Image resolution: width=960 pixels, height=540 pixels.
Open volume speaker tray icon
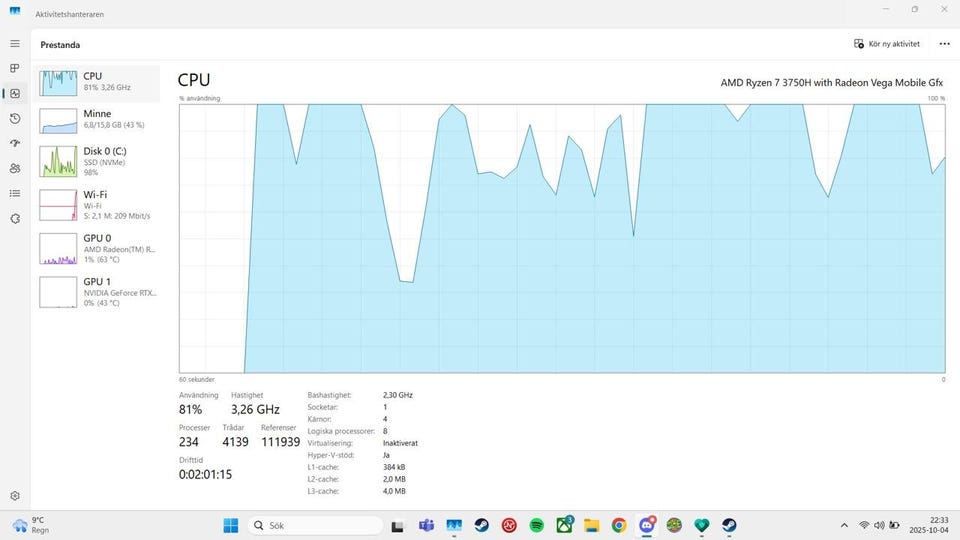(879, 525)
